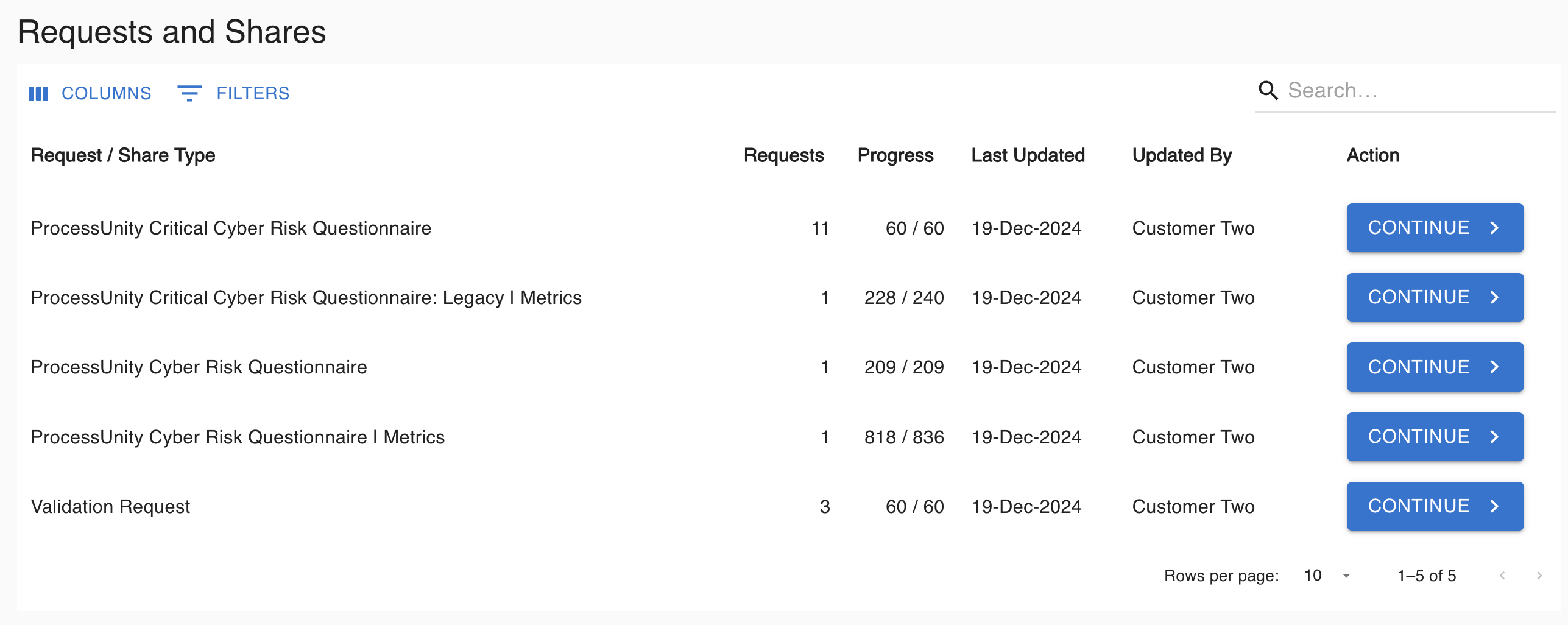Viewport: 1568px width, 625px height.
Task: Click the chevron on the Validation Request Continue button
Action: pos(1494,506)
